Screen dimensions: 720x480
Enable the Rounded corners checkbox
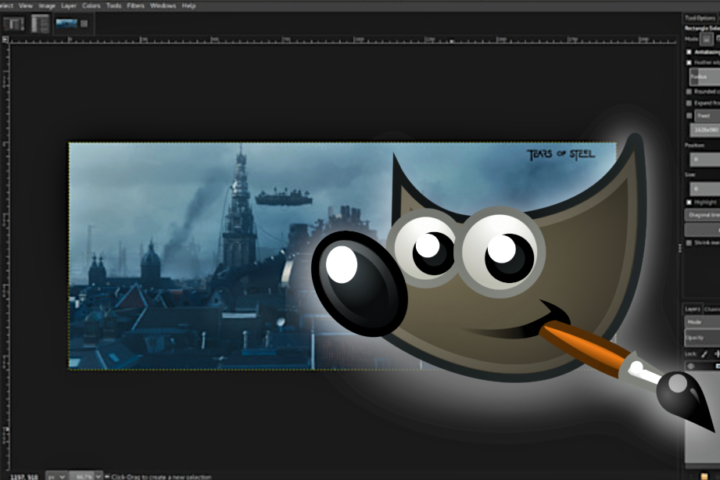(x=689, y=92)
